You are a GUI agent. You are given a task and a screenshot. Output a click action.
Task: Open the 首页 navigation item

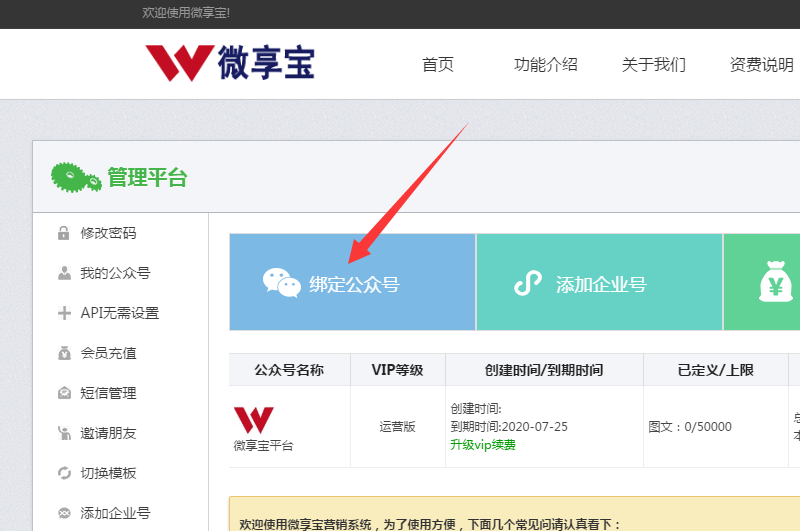[x=438, y=65]
